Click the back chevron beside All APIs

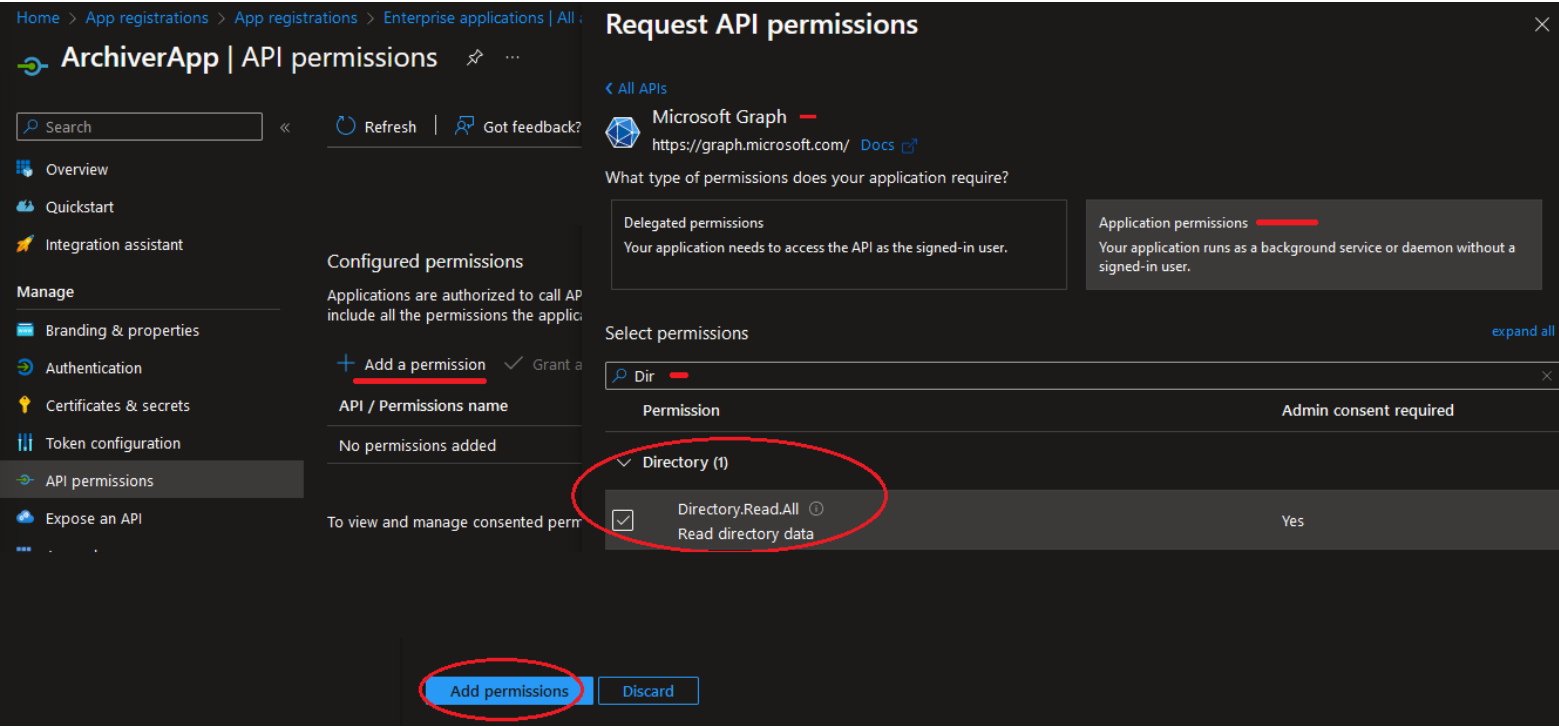pyautogui.click(x=609, y=88)
